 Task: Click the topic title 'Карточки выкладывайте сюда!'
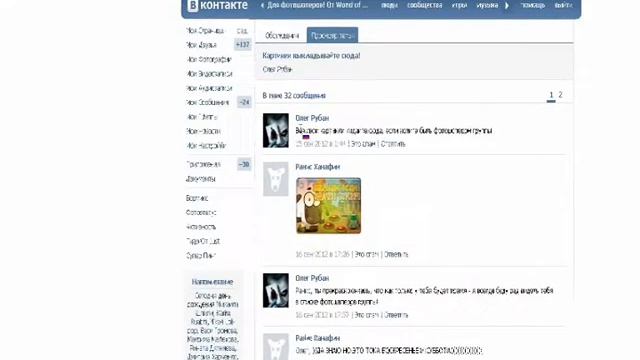coord(311,56)
